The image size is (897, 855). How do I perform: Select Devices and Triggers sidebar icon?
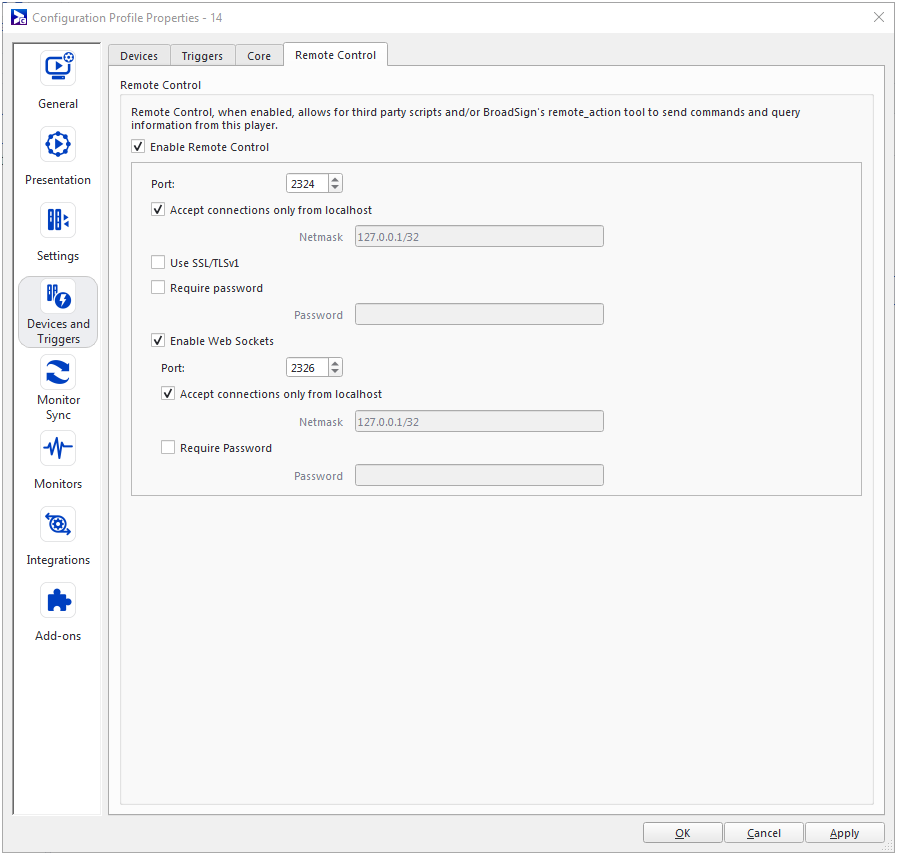point(58,297)
